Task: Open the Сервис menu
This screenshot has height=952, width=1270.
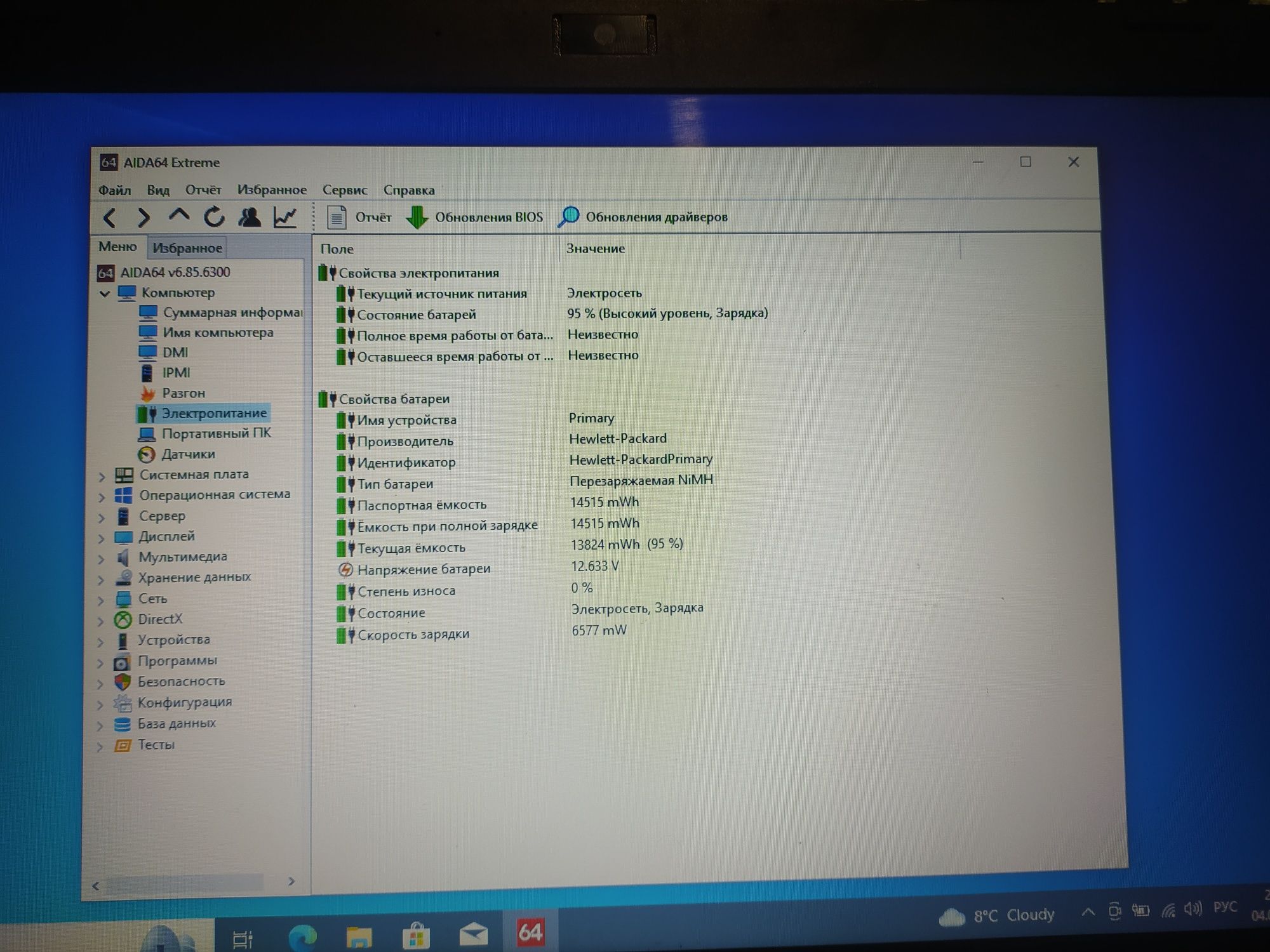Action: coord(345,190)
